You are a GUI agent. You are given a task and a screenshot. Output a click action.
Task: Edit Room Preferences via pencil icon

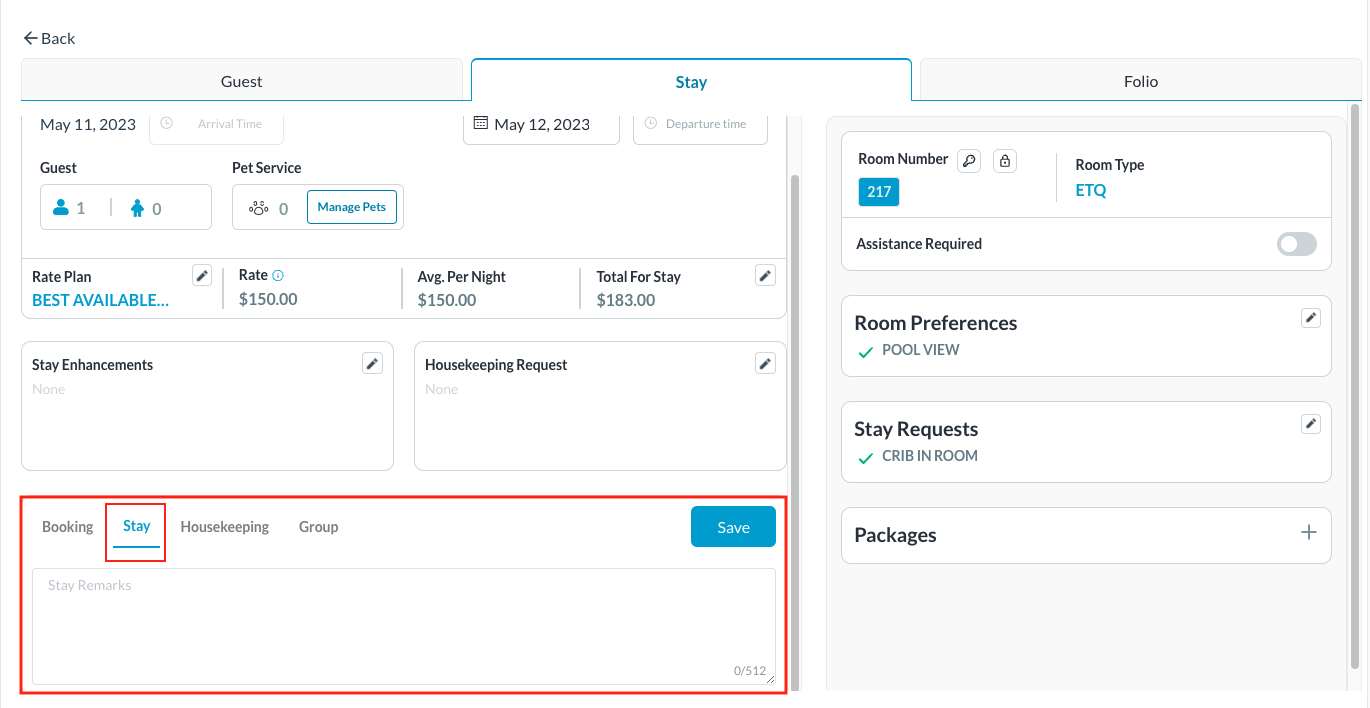[x=1310, y=317]
